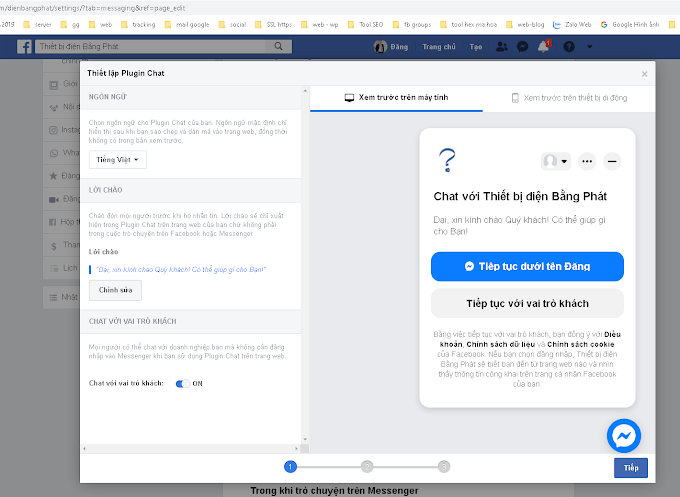This screenshot has height=497, width=680.
Task: Open the Chính sách dữ liệu link
Action: [500, 344]
